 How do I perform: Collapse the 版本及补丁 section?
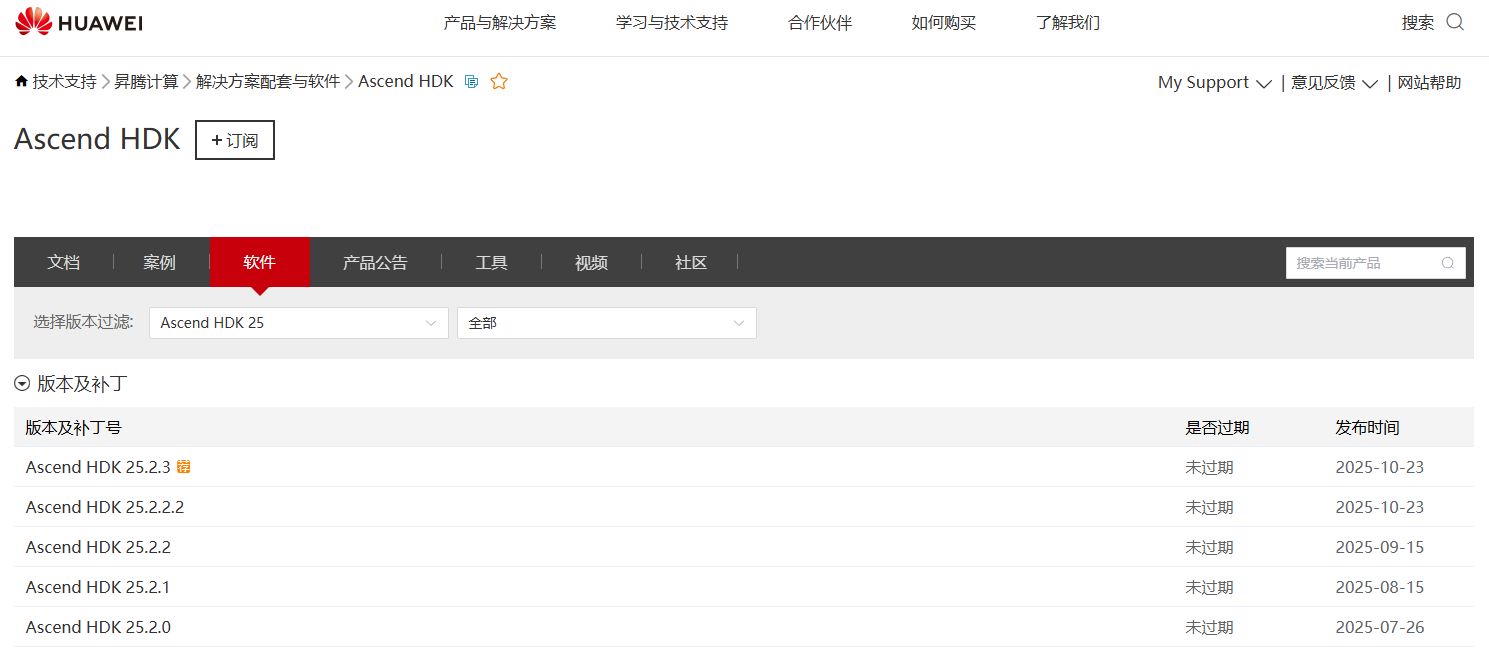(x=22, y=384)
